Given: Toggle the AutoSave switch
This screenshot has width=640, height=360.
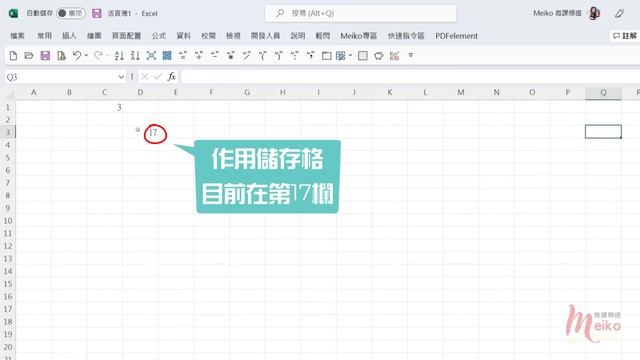Looking at the screenshot, I should tap(71, 13).
